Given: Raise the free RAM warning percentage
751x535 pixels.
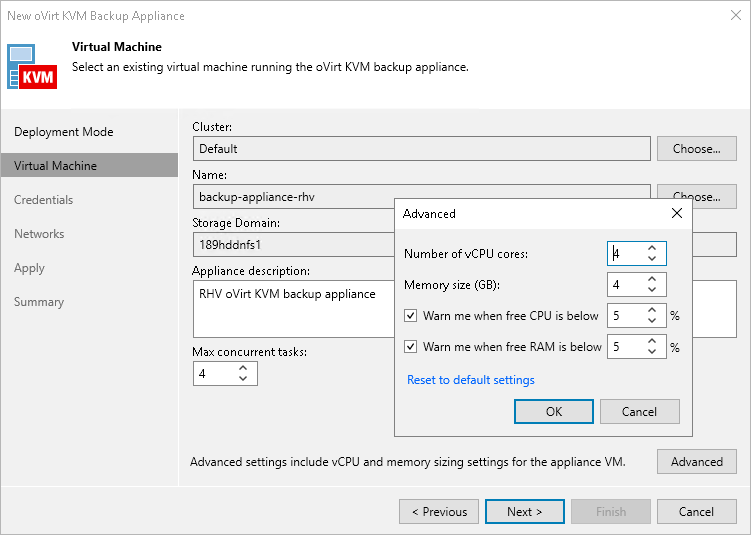Looking at the screenshot, I should tap(652, 341).
